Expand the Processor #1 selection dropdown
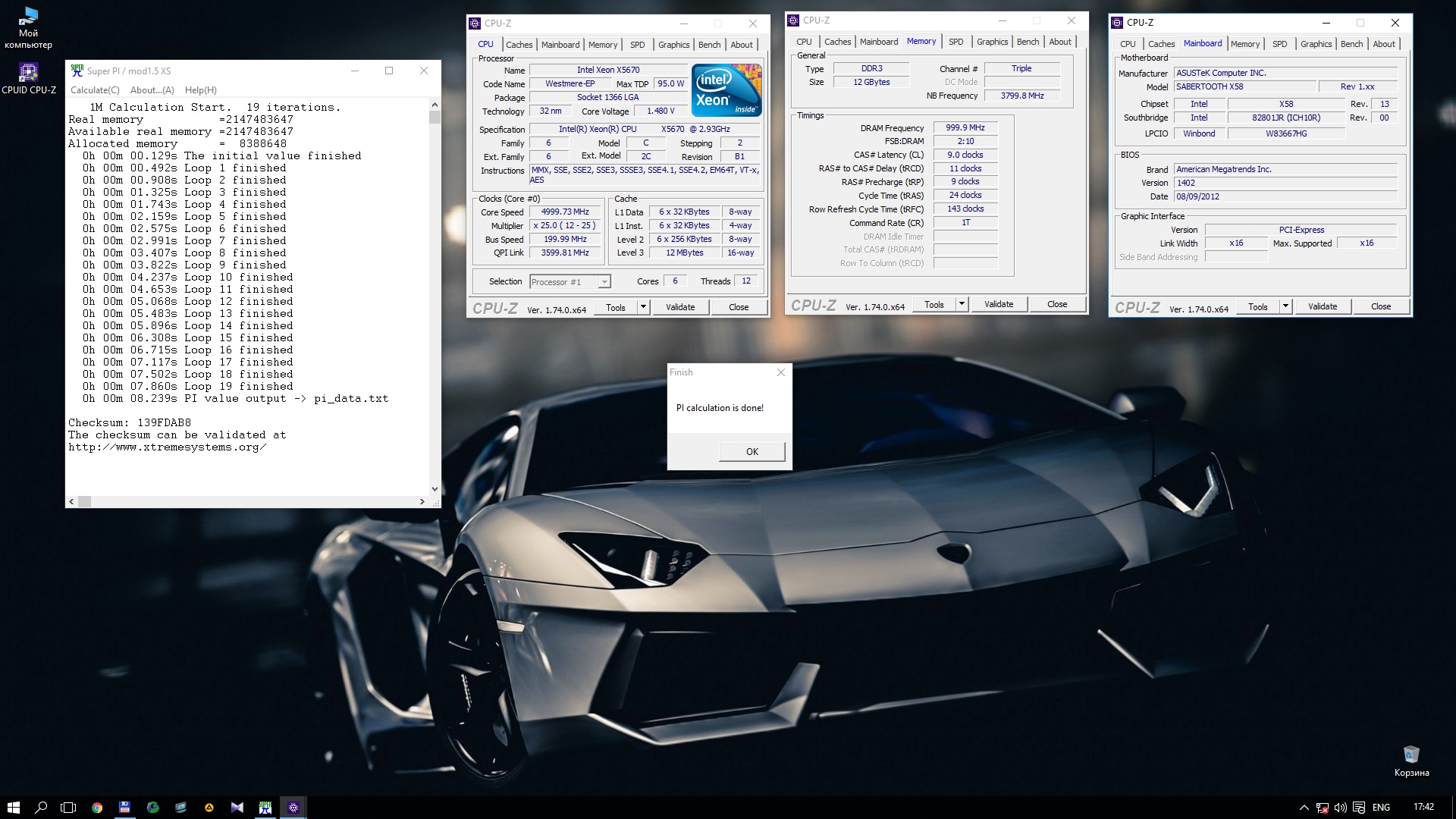Image resolution: width=1456 pixels, height=819 pixels. tap(604, 282)
